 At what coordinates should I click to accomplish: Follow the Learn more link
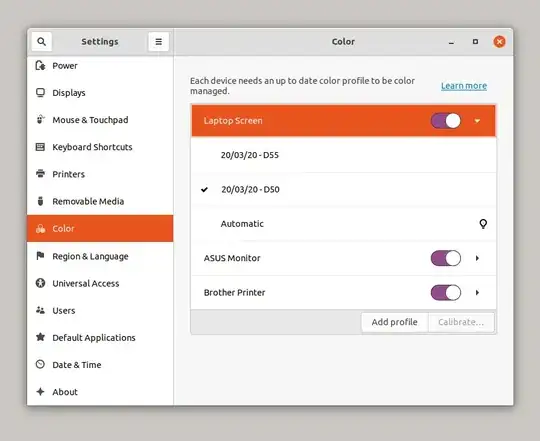coord(464,86)
